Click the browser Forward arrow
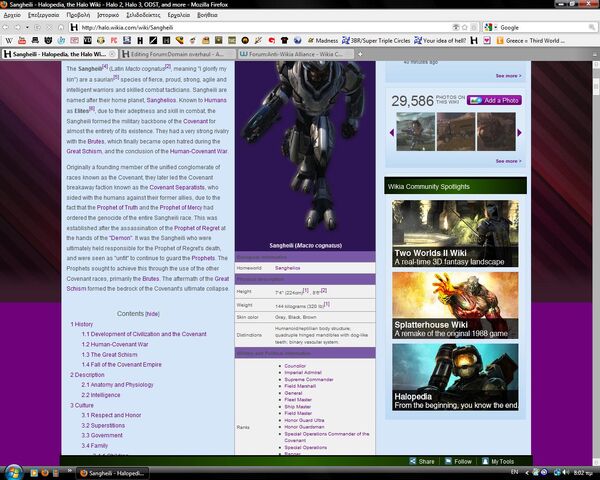The height and width of the screenshot is (480, 600). click(x=18, y=28)
